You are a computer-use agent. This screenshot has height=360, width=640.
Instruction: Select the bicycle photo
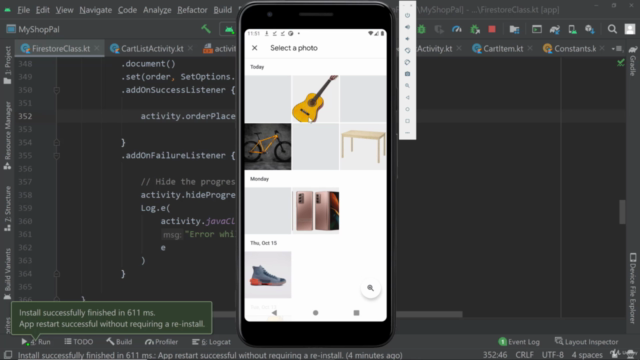click(268, 147)
